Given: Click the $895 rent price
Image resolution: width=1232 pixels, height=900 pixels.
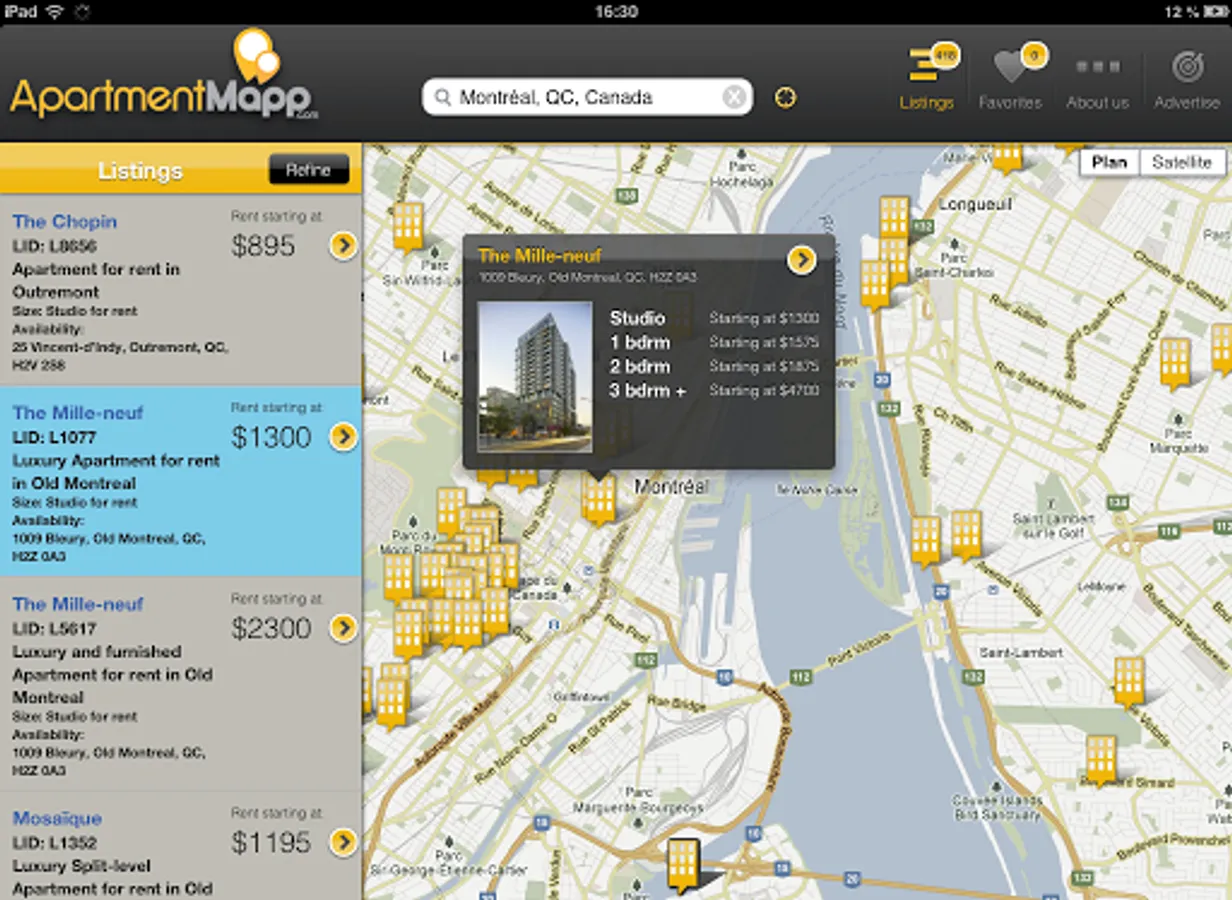Looking at the screenshot, I should pyautogui.click(x=263, y=246).
